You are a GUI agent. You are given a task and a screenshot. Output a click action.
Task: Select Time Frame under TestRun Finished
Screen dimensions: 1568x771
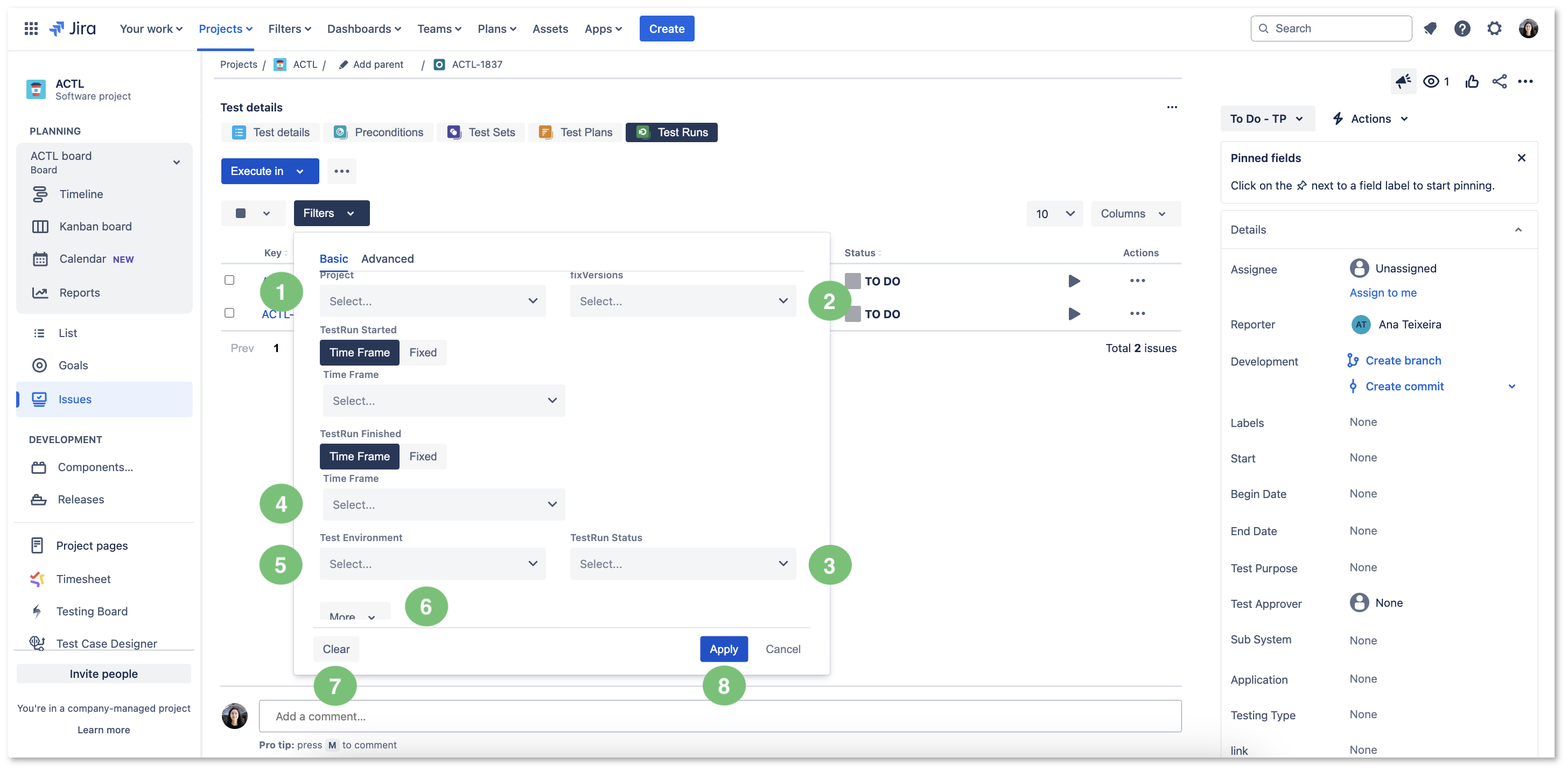[359, 457]
